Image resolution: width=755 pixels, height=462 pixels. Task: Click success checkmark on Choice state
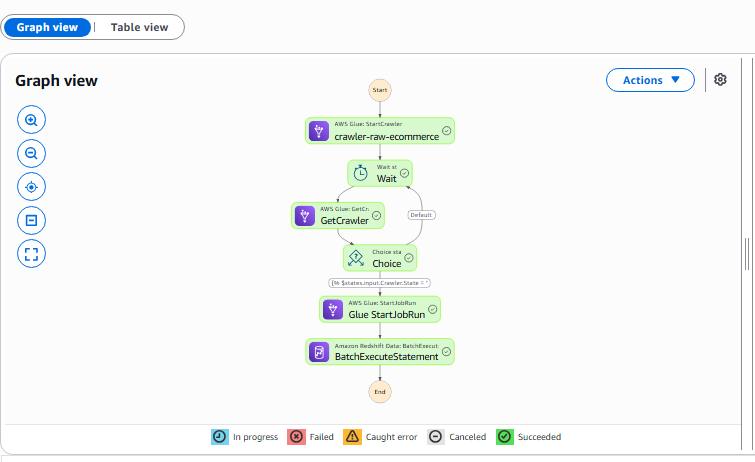[409, 258]
